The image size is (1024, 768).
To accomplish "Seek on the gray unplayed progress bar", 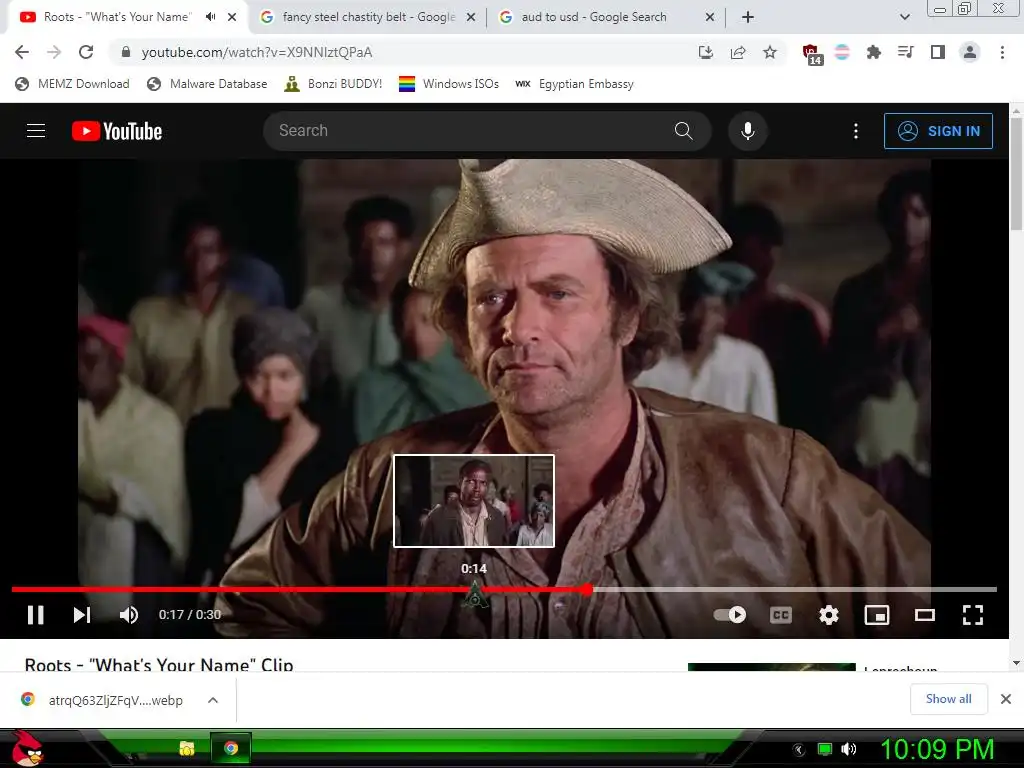I will pos(795,590).
